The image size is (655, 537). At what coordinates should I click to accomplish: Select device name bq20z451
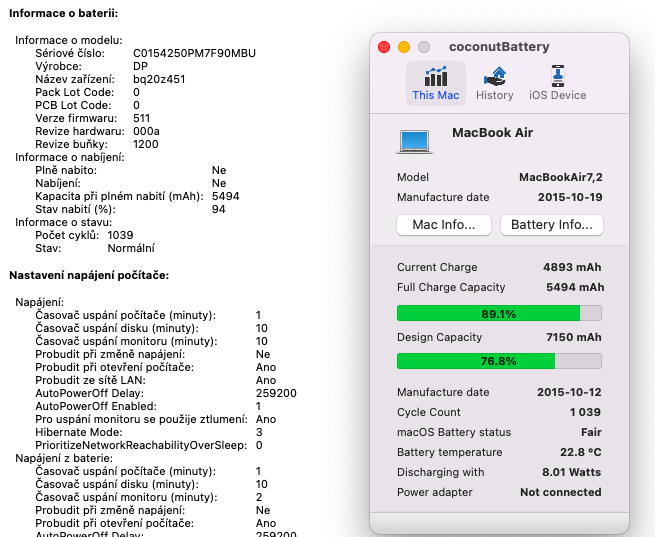click(x=159, y=79)
